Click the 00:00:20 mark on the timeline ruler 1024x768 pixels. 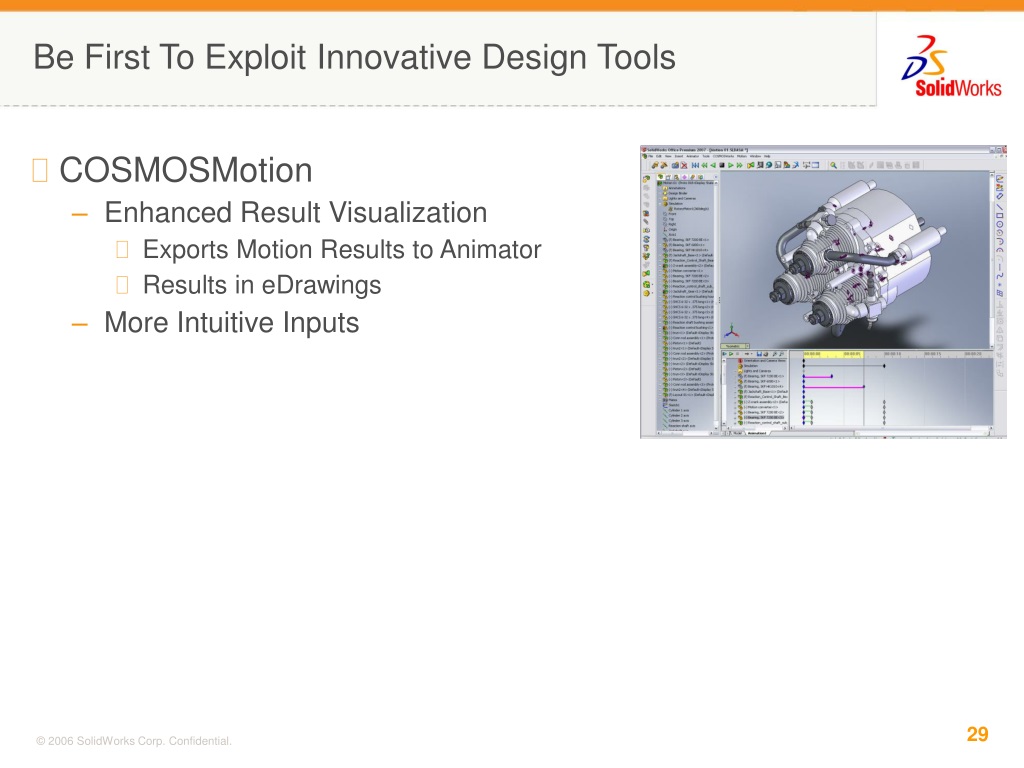tap(972, 354)
